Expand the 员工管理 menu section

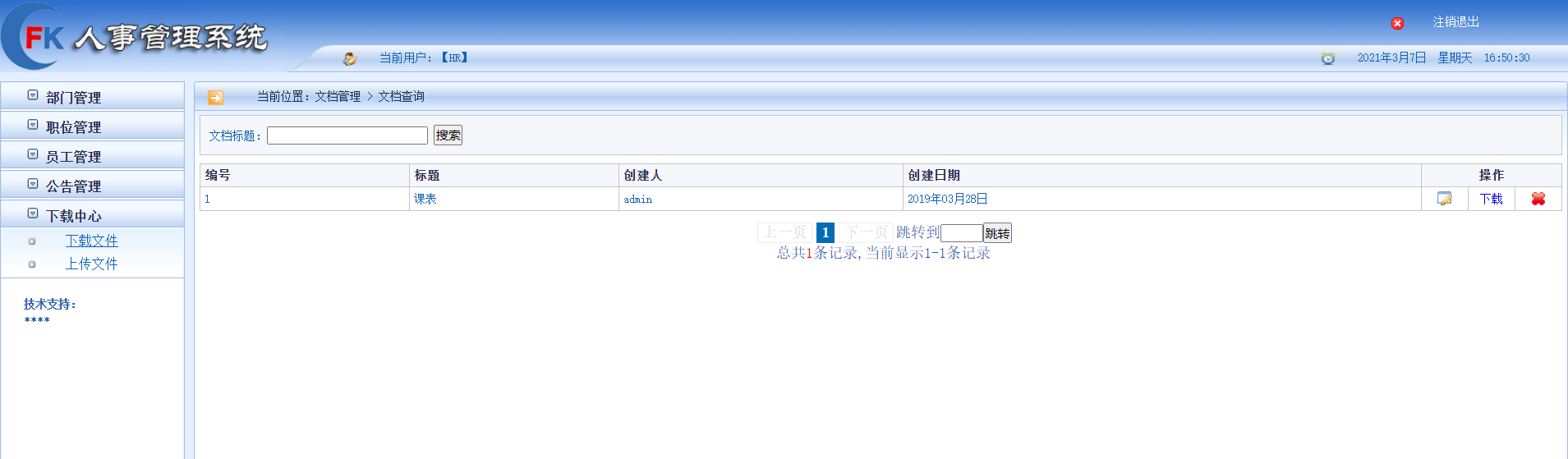(92, 156)
